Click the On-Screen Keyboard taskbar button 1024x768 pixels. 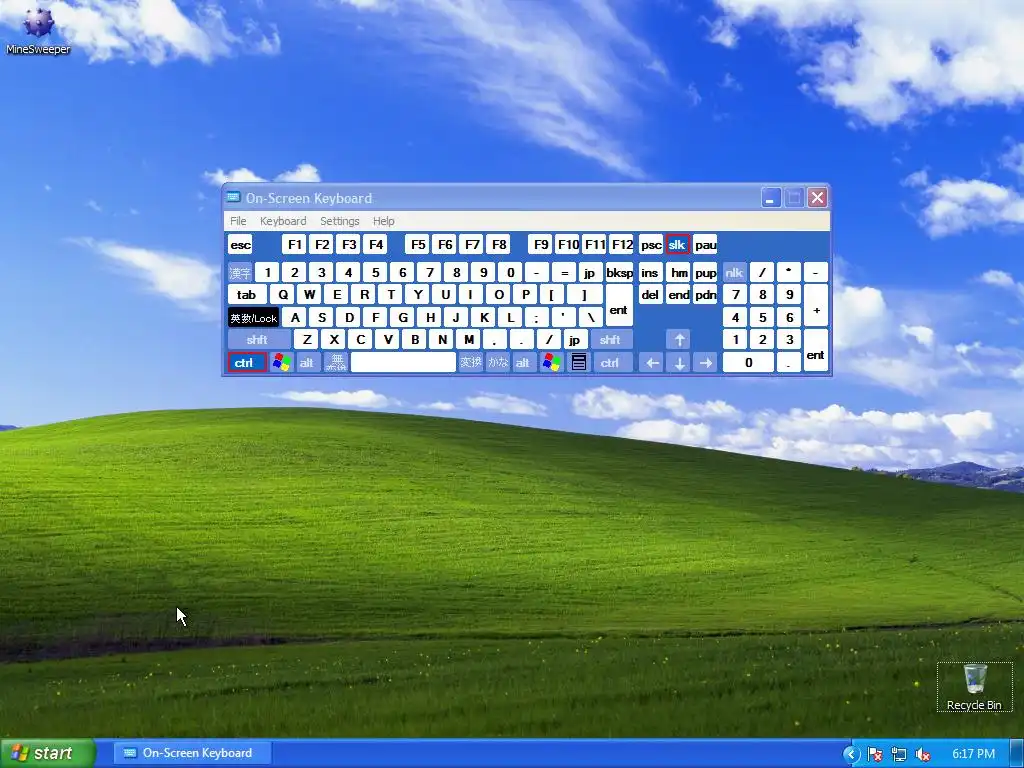(x=193, y=753)
